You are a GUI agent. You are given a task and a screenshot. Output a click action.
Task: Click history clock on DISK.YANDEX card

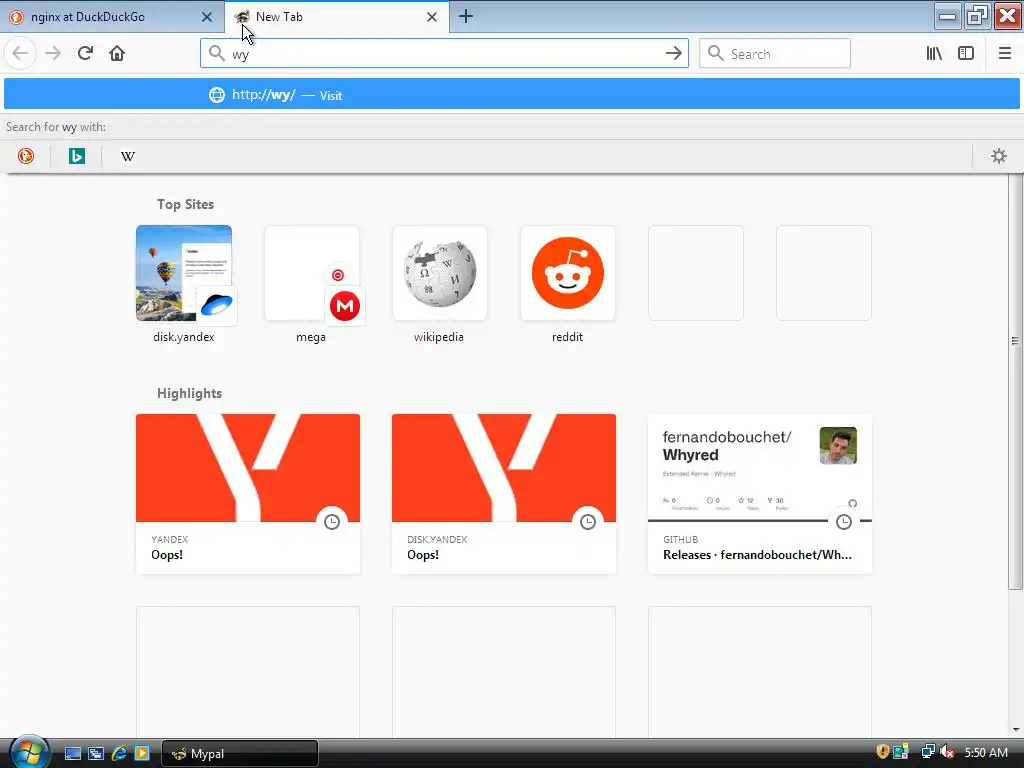pyautogui.click(x=588, y=522)
